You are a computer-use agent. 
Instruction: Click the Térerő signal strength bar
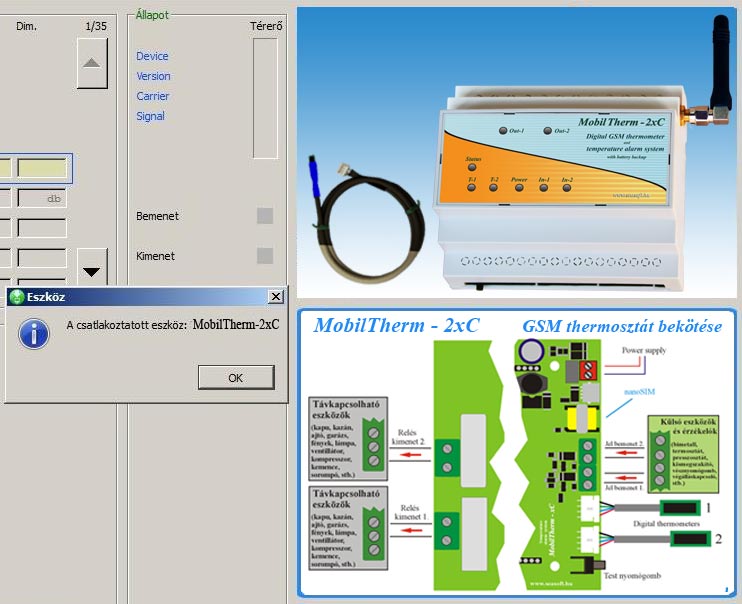point(265,98)
